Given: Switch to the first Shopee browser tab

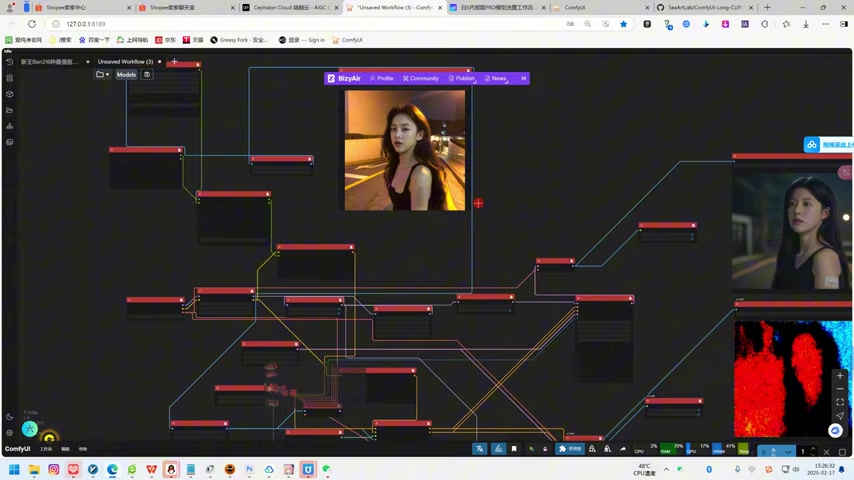Looking at the screenshot, I should [82, 8].
